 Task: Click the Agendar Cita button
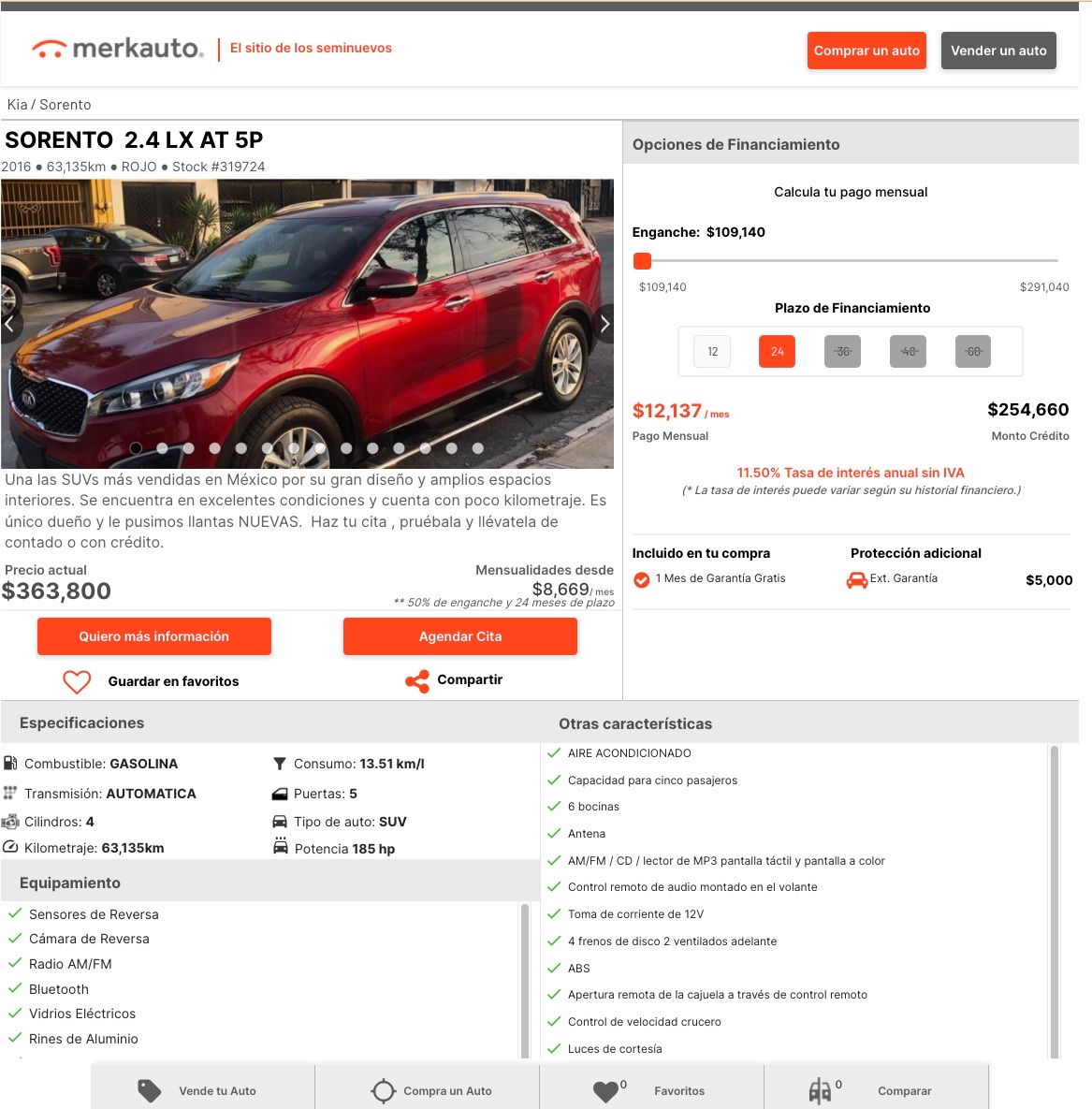point(459,636)
